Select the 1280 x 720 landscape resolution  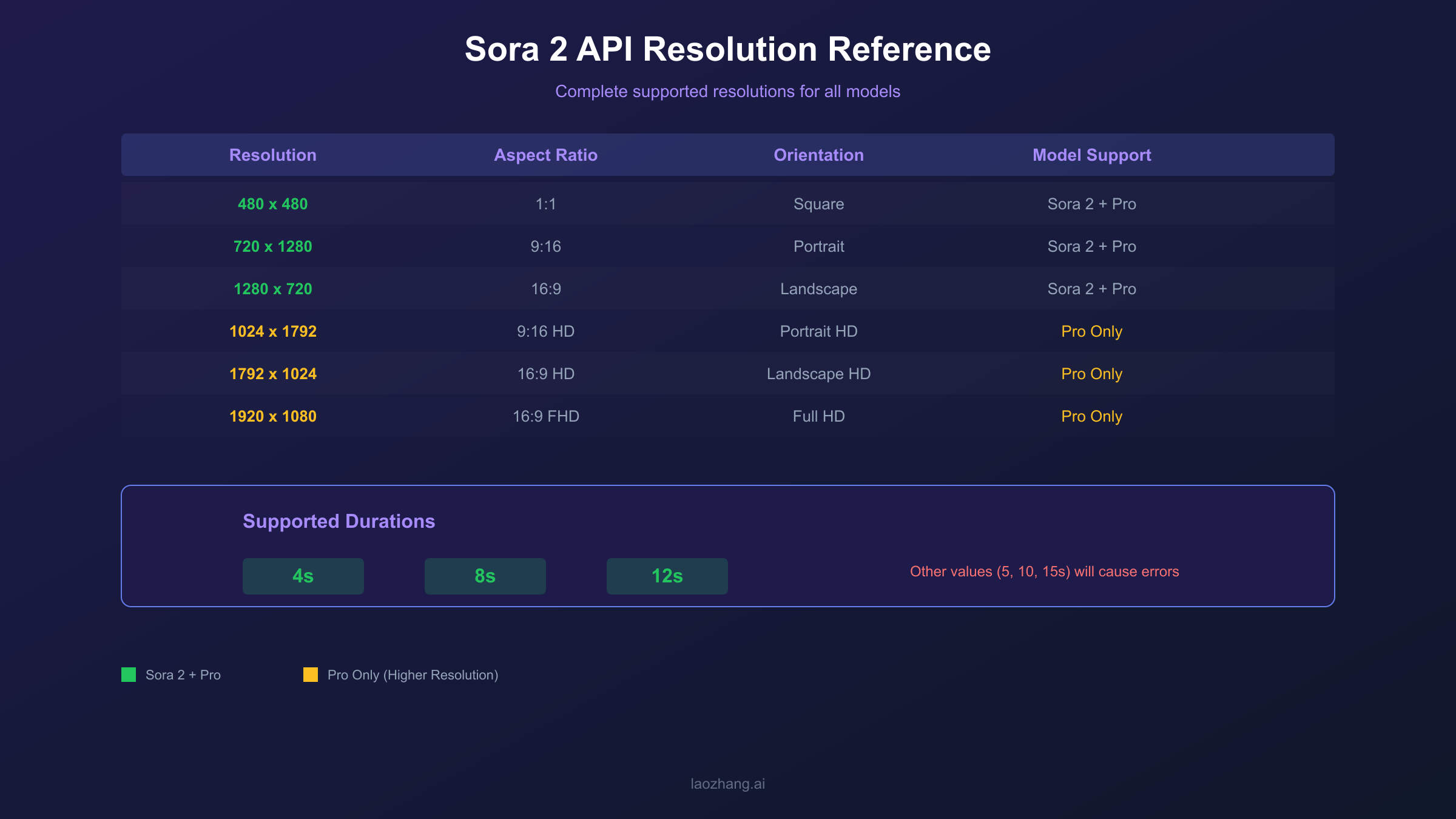(x=273, y=289)
